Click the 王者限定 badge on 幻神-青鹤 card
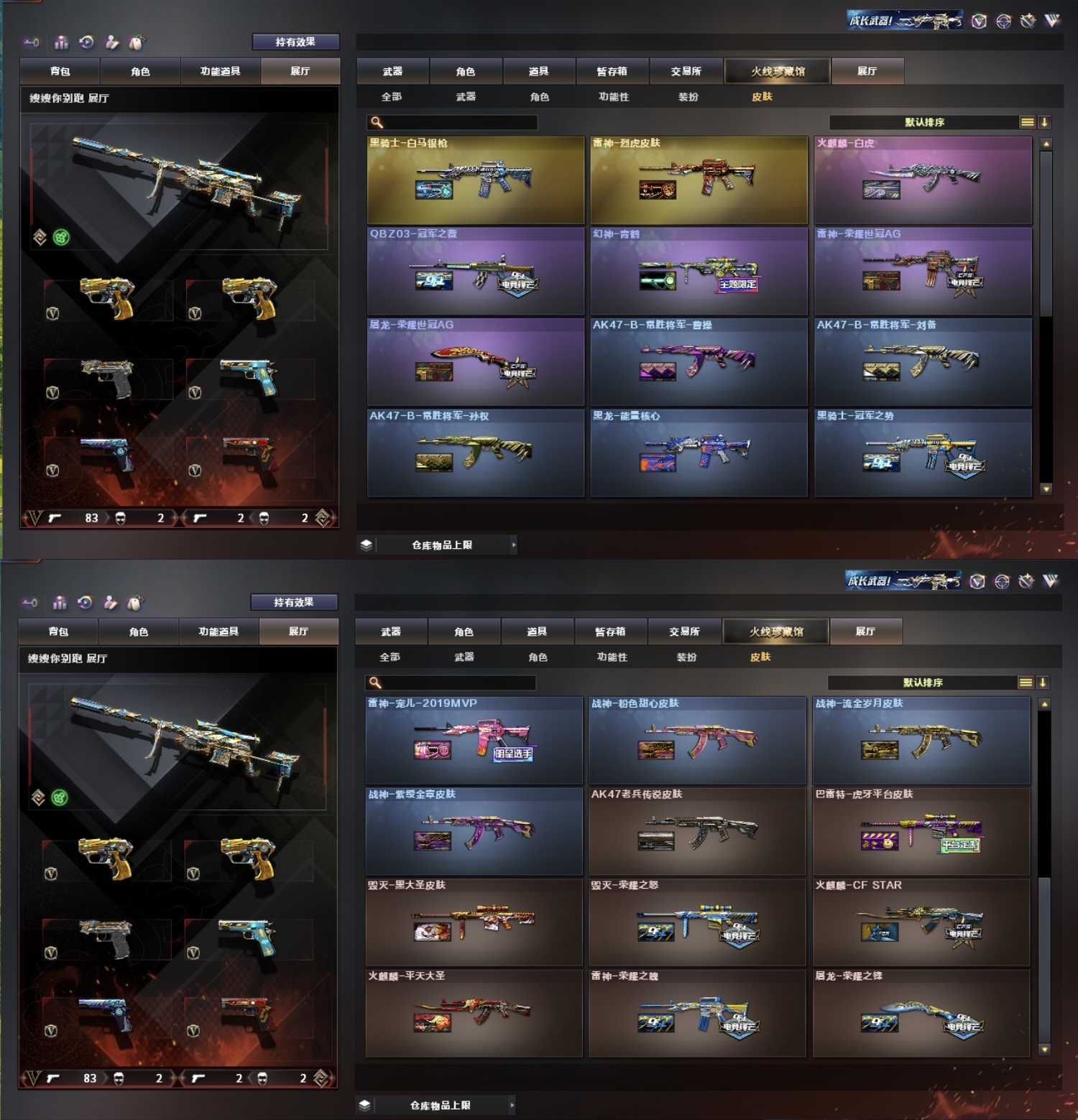 coord(738,284)
